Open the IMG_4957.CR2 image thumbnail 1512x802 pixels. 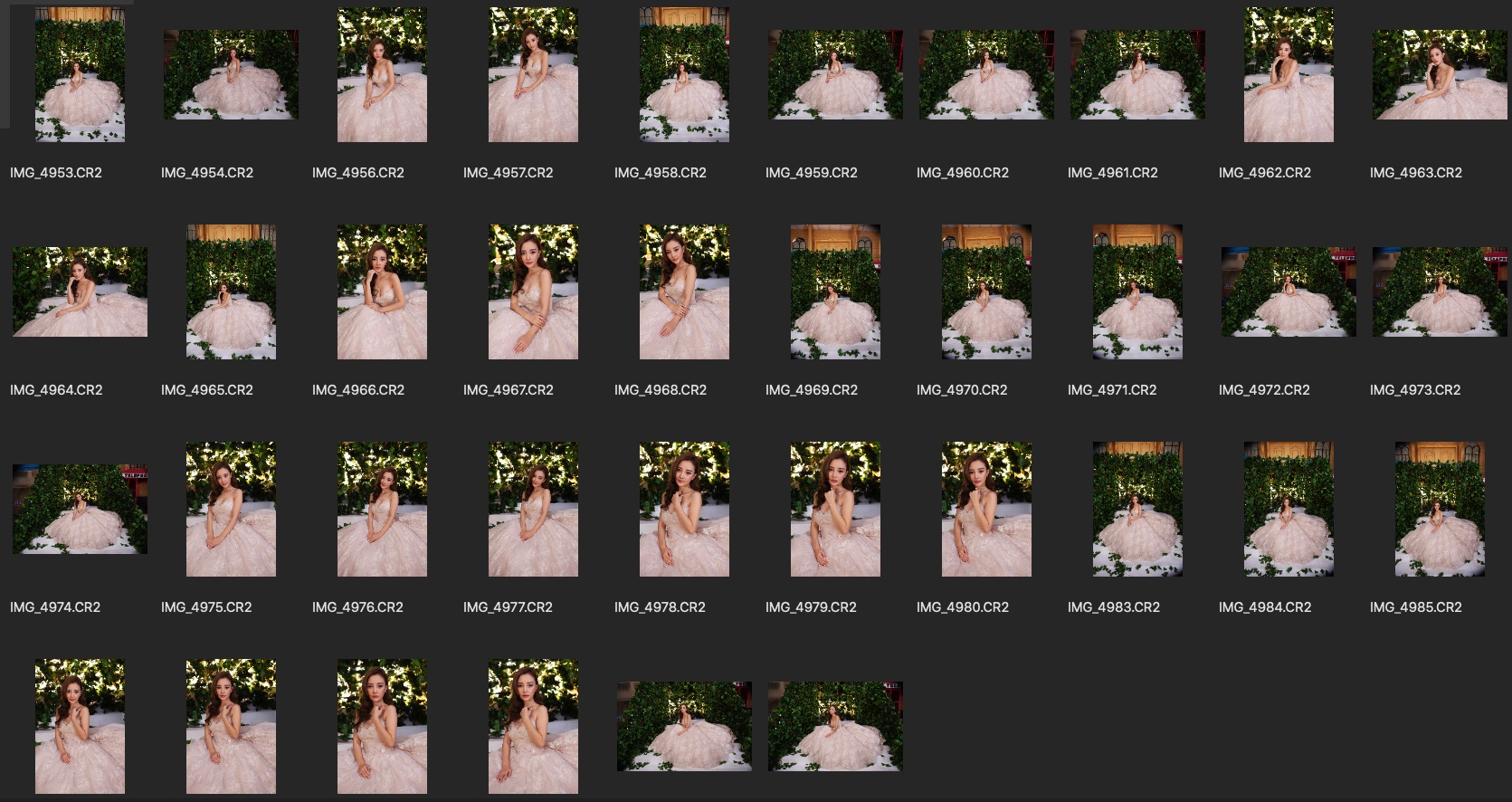533,75
